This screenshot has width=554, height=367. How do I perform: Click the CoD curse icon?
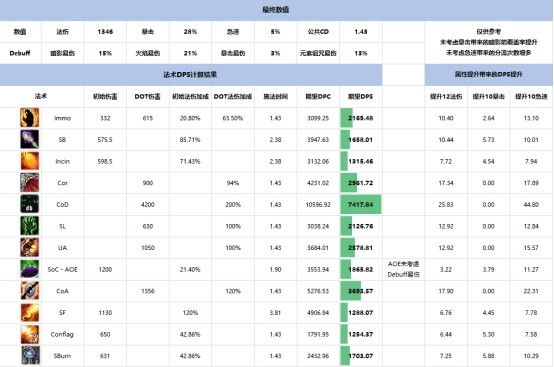pos(30,204)
